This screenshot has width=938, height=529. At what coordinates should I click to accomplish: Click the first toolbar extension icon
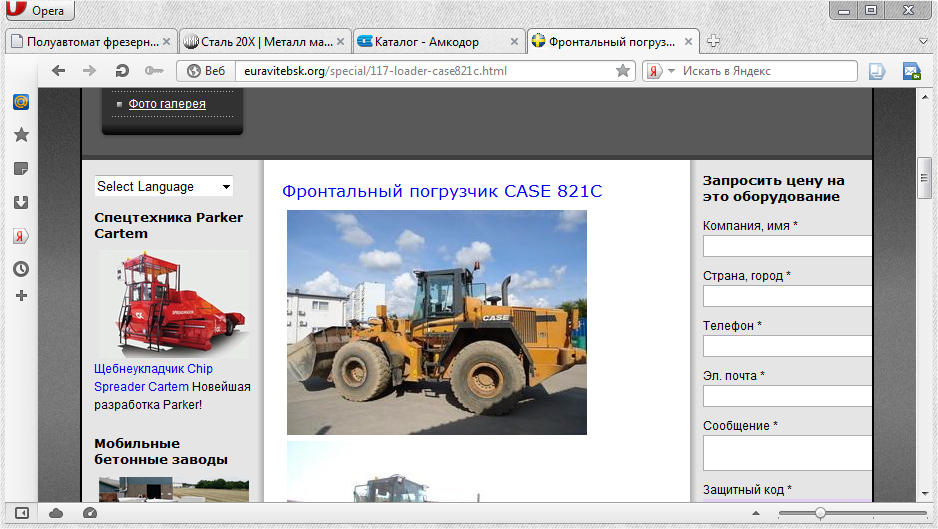pos(876,71)
